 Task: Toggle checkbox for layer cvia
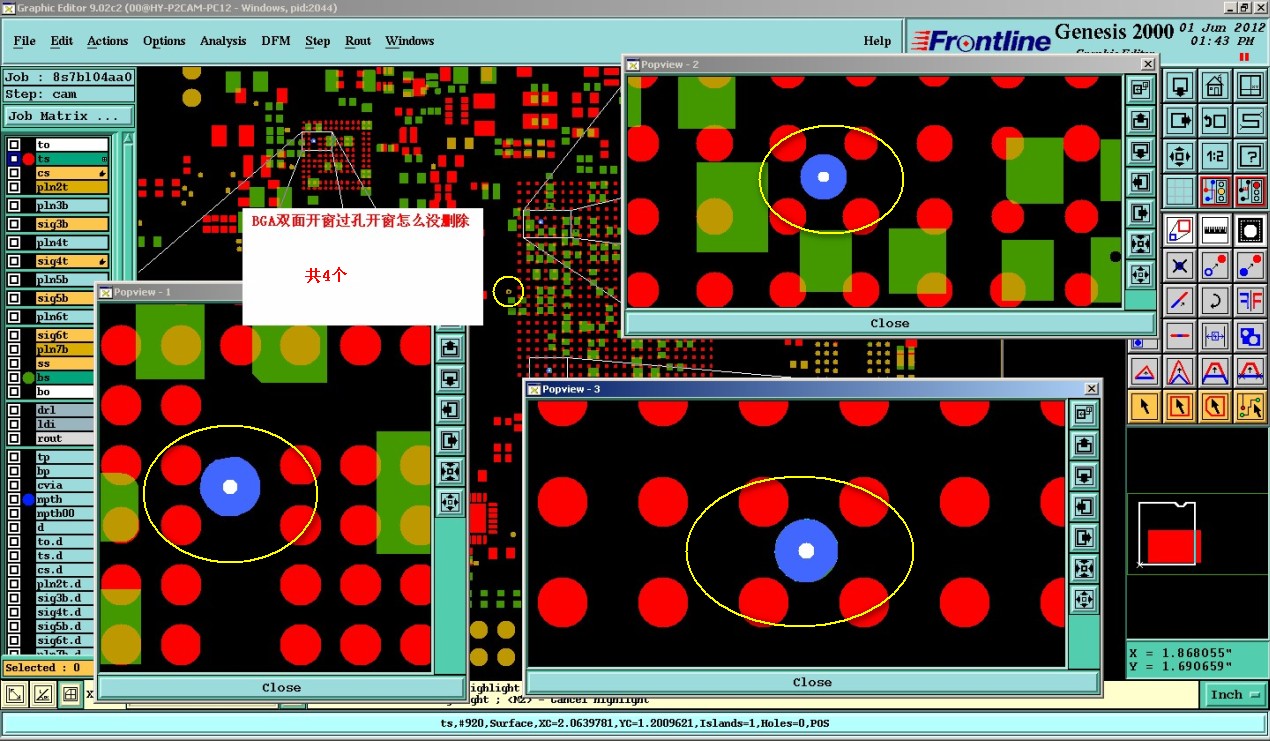pyautogui.click(x=14, y=485)
